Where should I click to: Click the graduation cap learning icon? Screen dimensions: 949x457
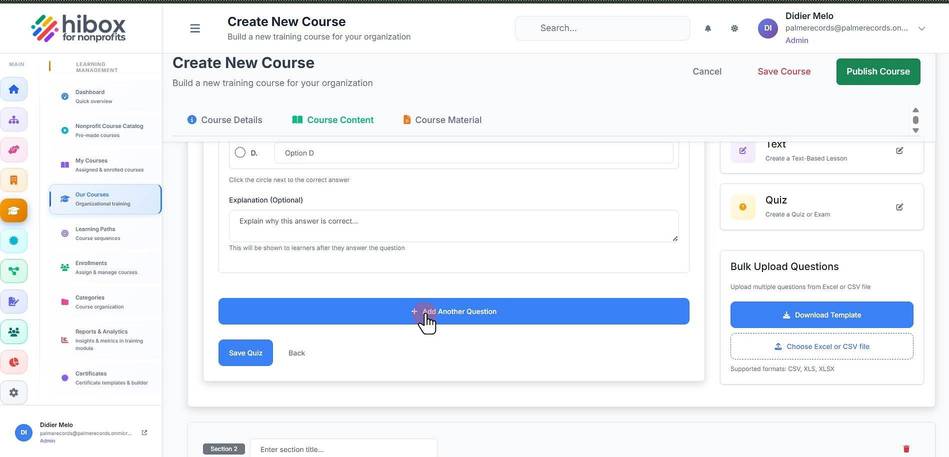pos(13,211)
